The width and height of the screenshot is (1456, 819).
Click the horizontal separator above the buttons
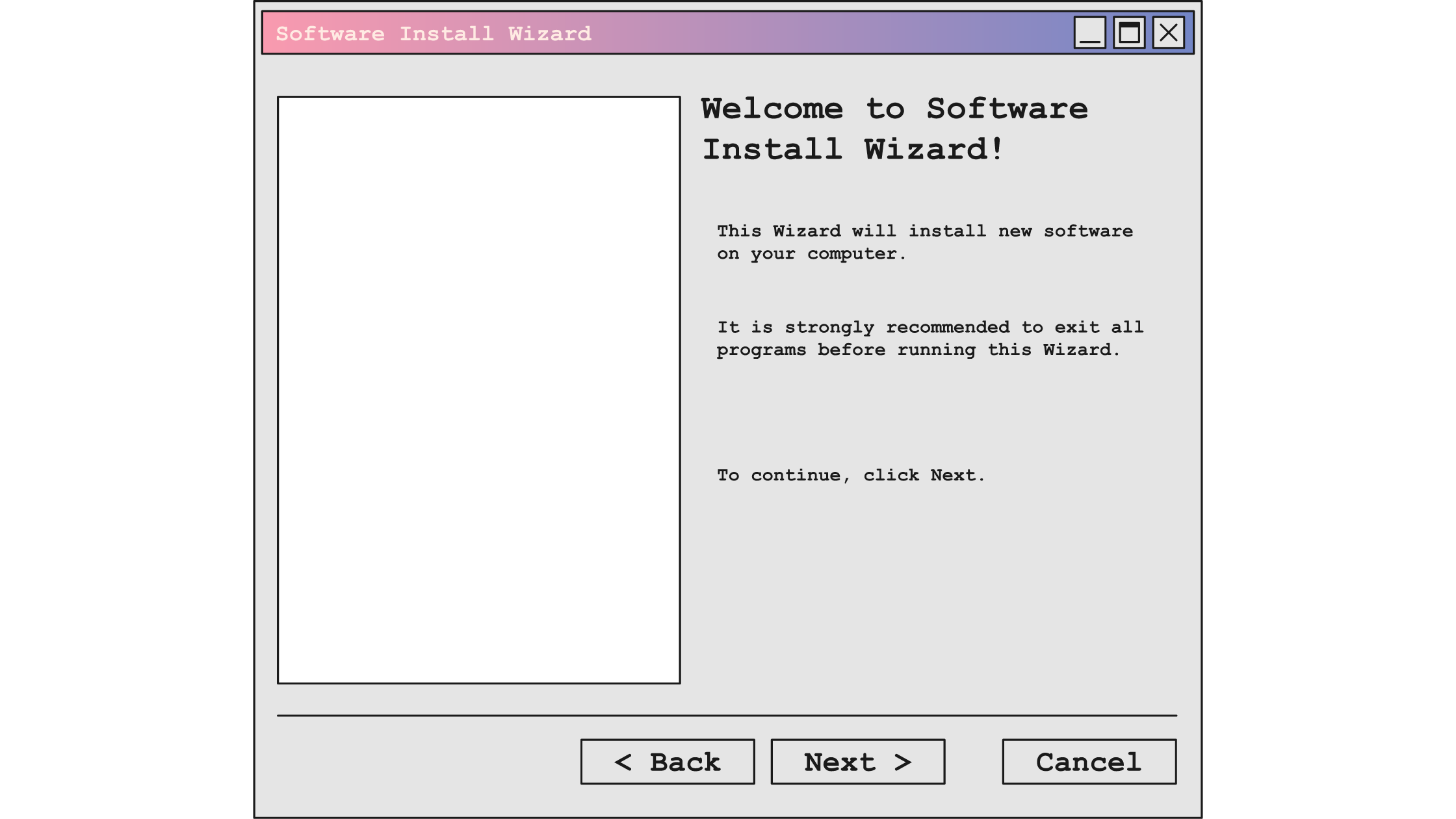(x=728, y=715)
